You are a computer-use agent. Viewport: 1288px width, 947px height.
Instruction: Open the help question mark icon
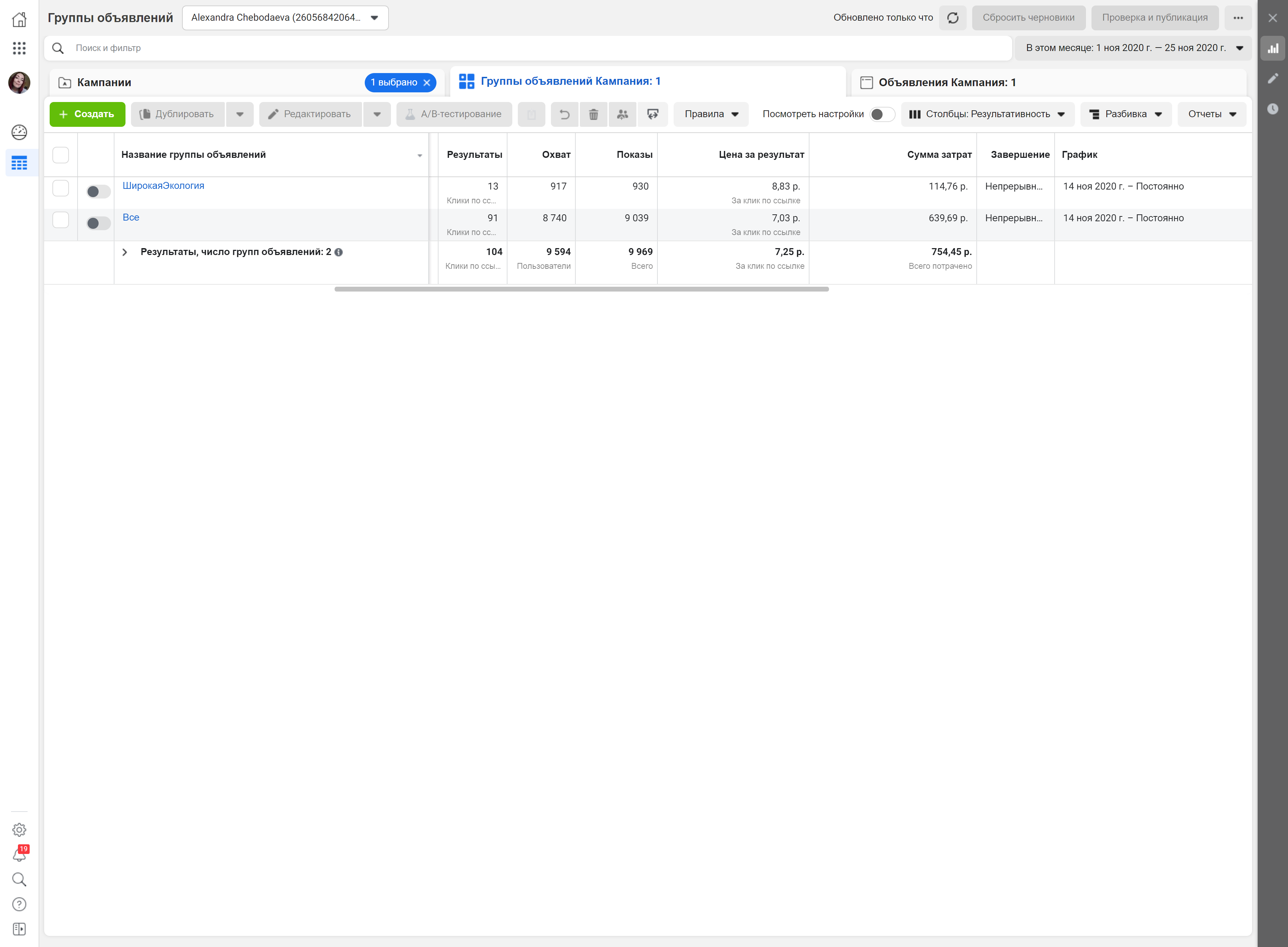point(19,904)
